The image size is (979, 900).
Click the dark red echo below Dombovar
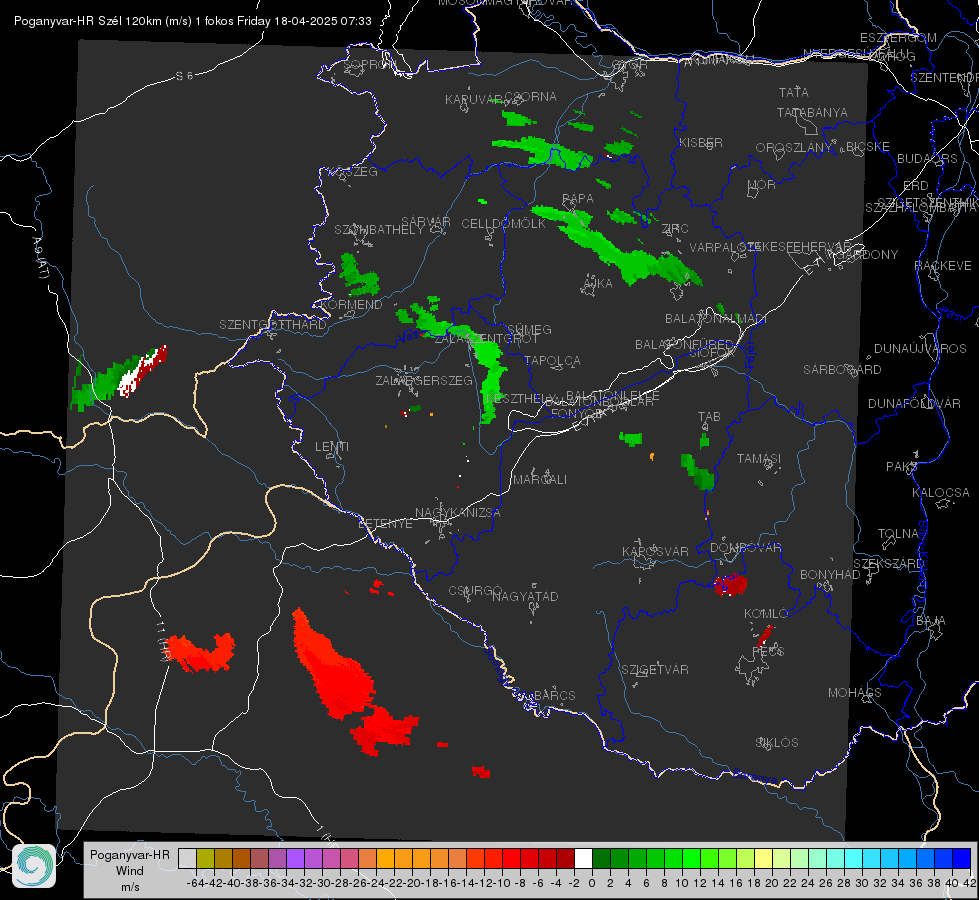click(731, 585)
